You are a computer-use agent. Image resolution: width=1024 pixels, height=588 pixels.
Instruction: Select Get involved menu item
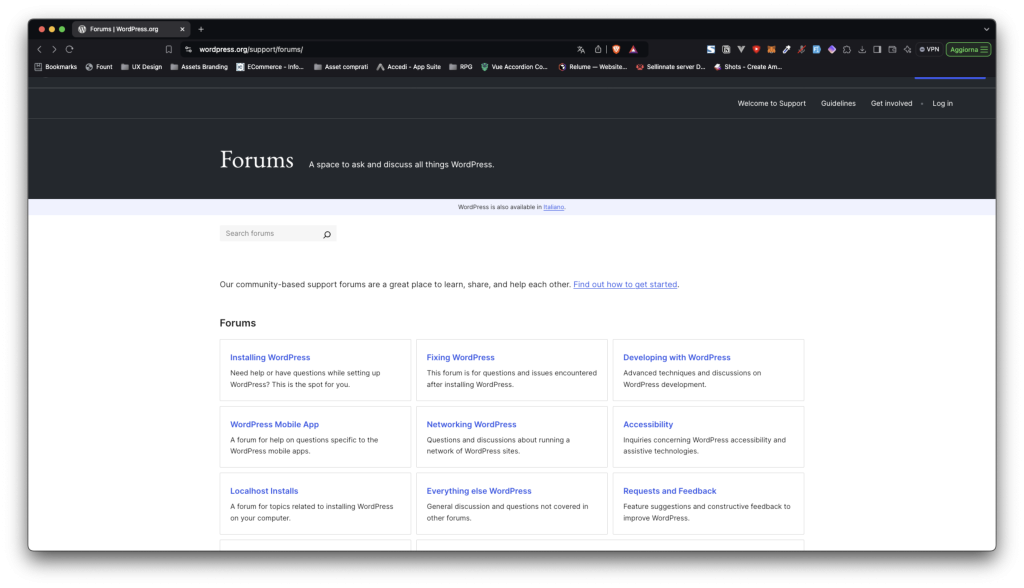coord(891,103)
